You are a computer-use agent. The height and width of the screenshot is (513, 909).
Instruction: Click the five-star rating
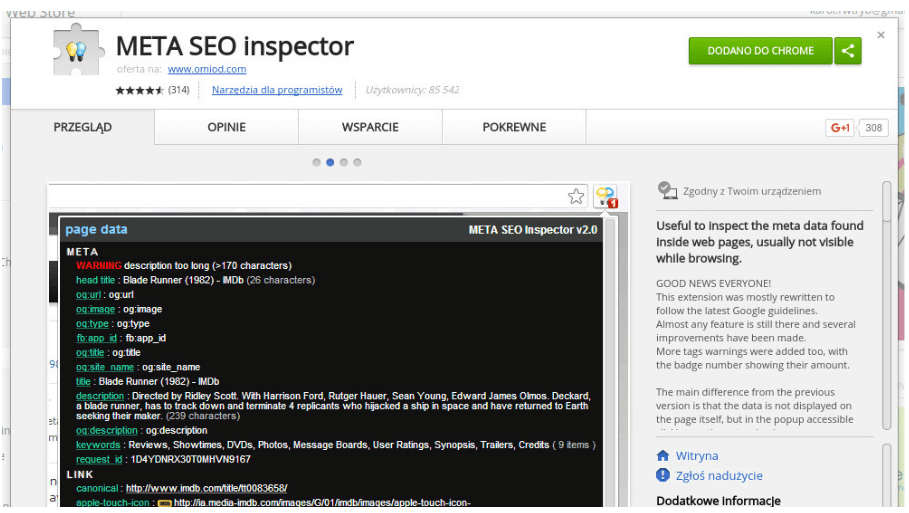click(x=139, y=90)
